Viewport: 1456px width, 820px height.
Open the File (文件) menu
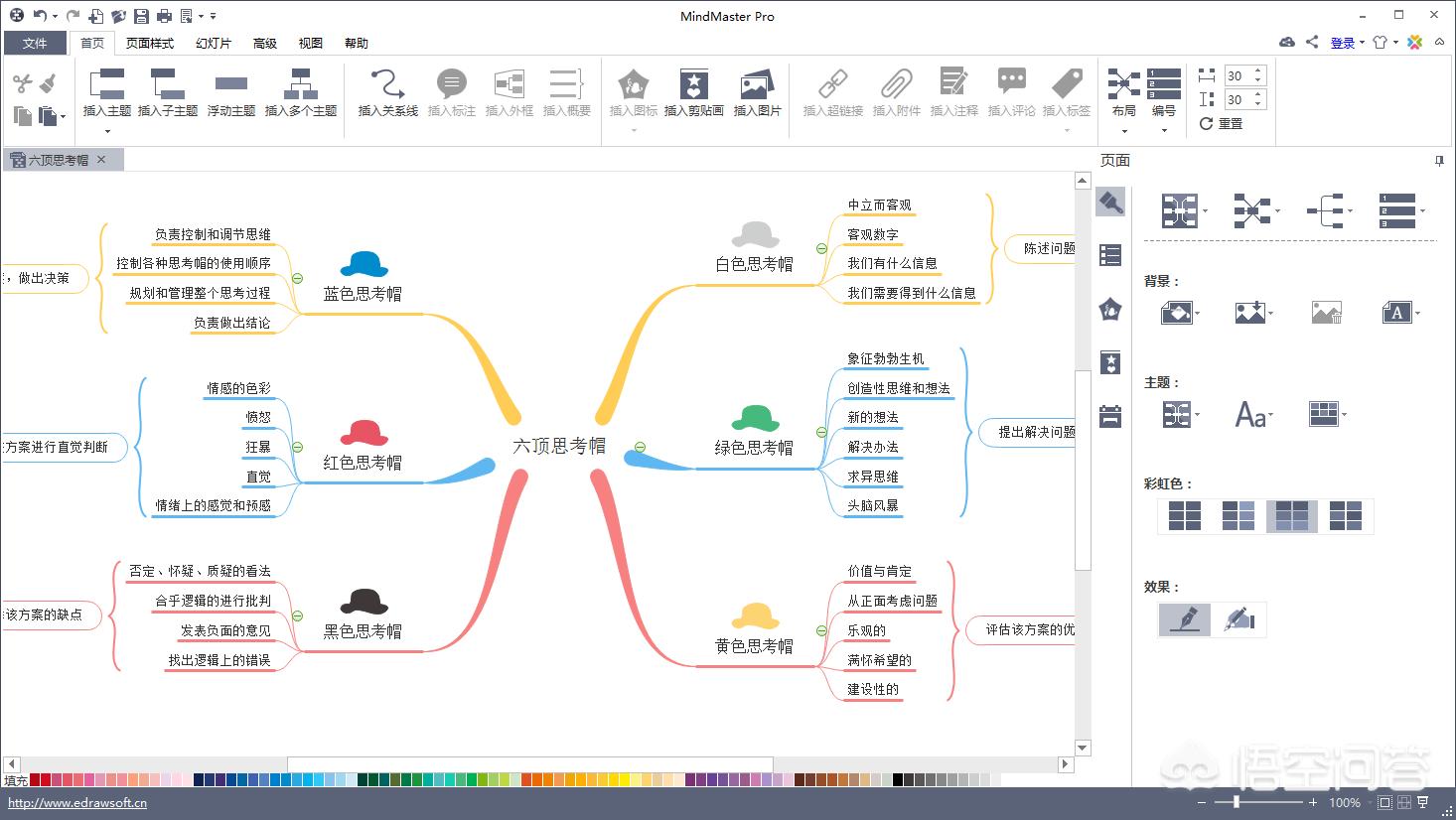tap(35, 43)
